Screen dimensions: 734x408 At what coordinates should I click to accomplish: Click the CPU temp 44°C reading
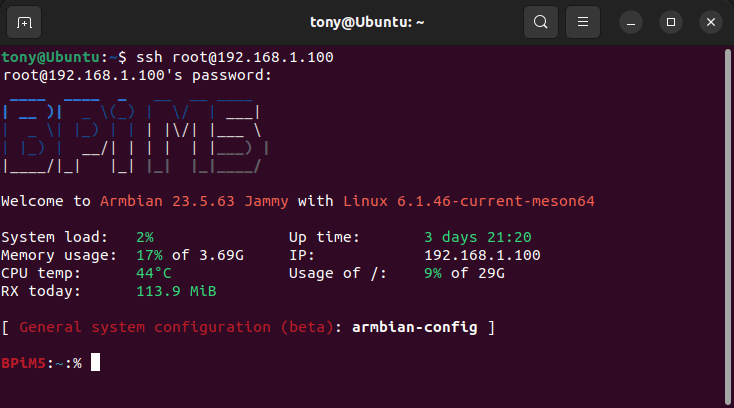pyautogui.click(x=154, y=273)
